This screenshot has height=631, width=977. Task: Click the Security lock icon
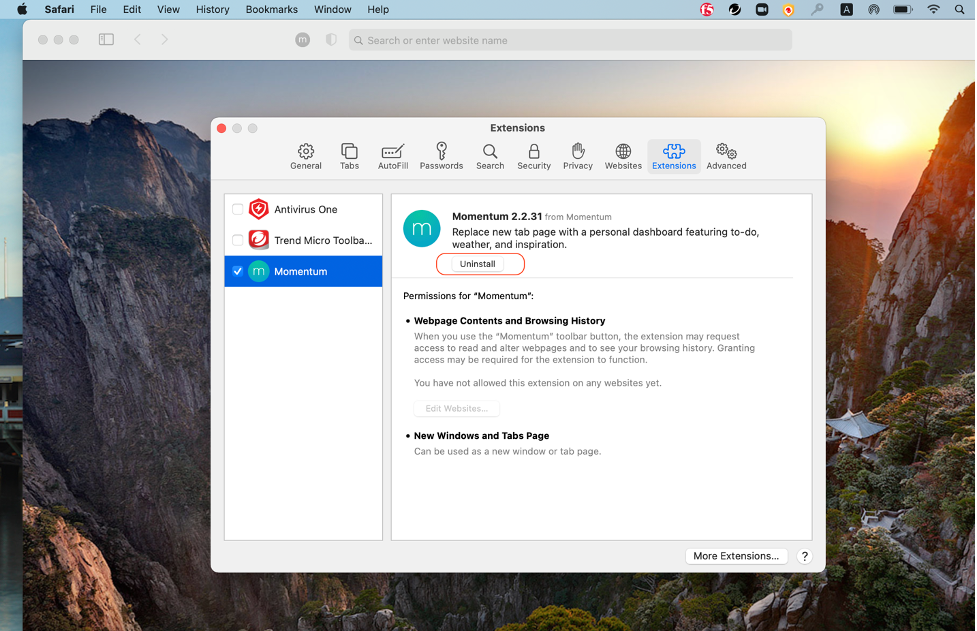(534, 156)
